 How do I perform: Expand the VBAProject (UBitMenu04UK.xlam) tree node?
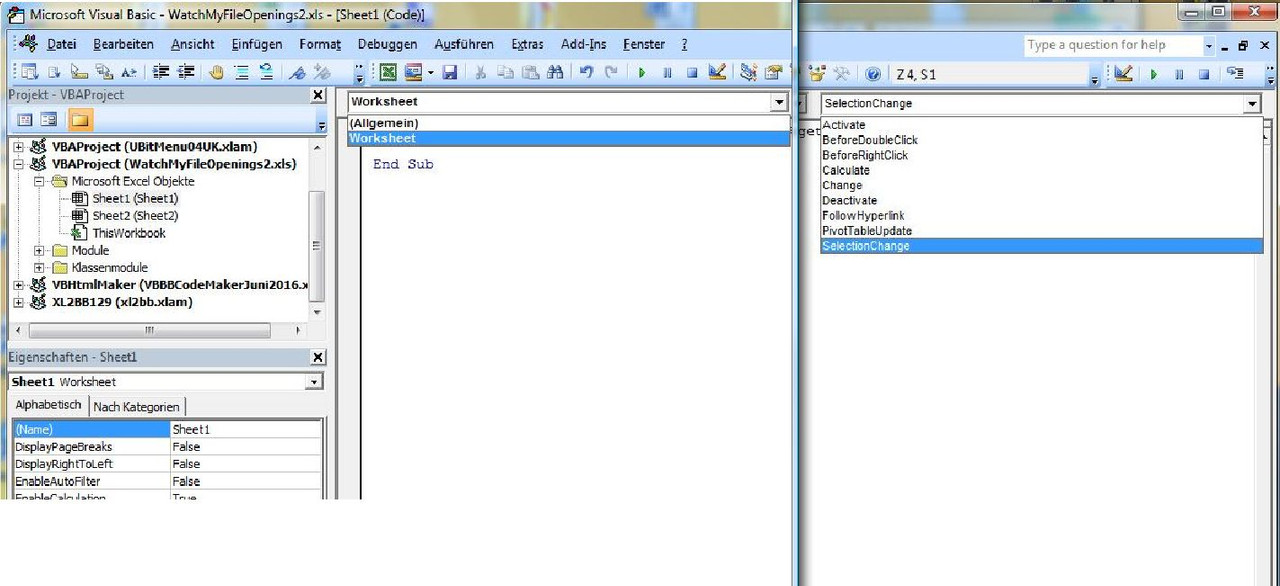18,146
